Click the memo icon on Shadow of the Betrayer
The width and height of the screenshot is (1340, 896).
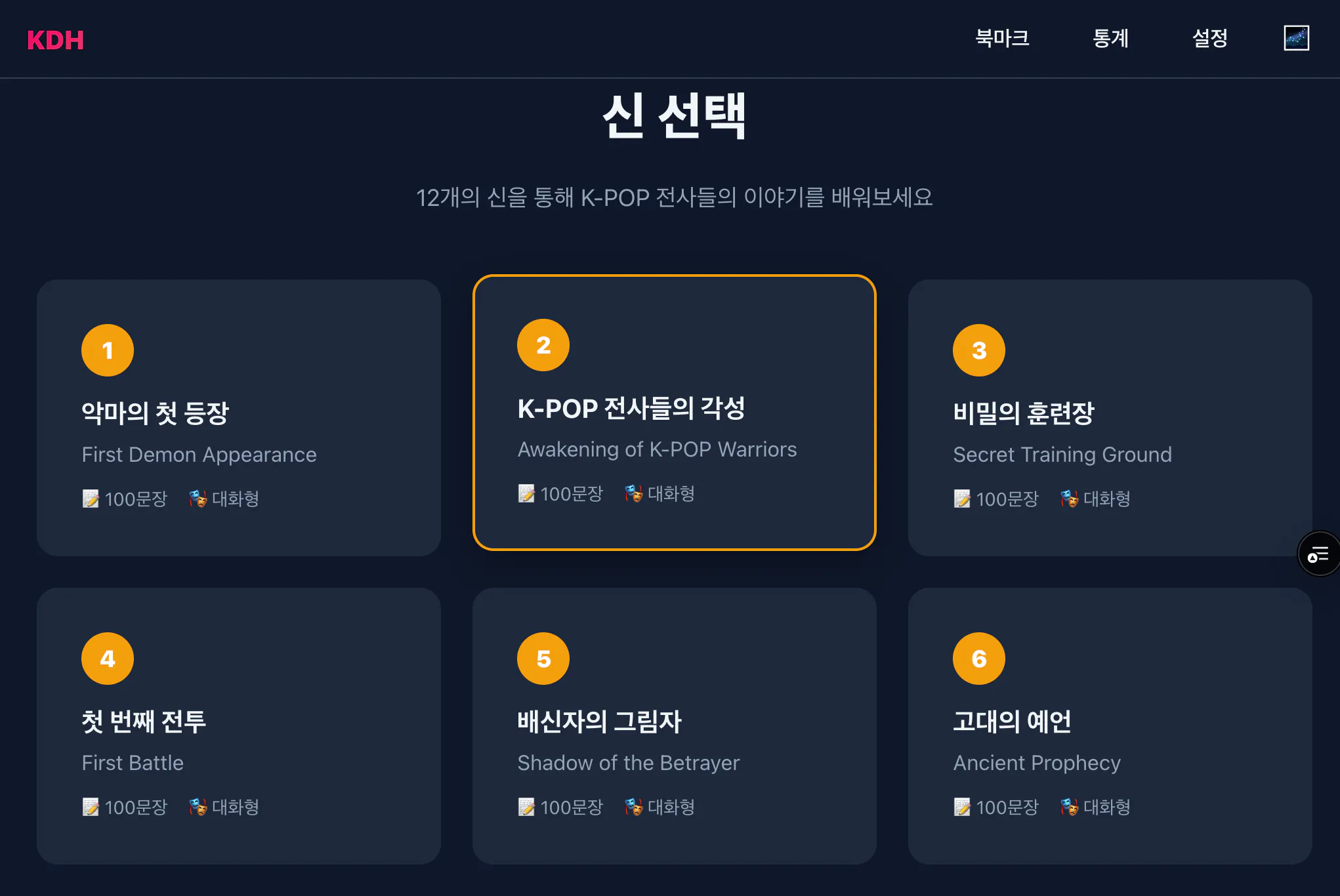(x=527, y=807)
